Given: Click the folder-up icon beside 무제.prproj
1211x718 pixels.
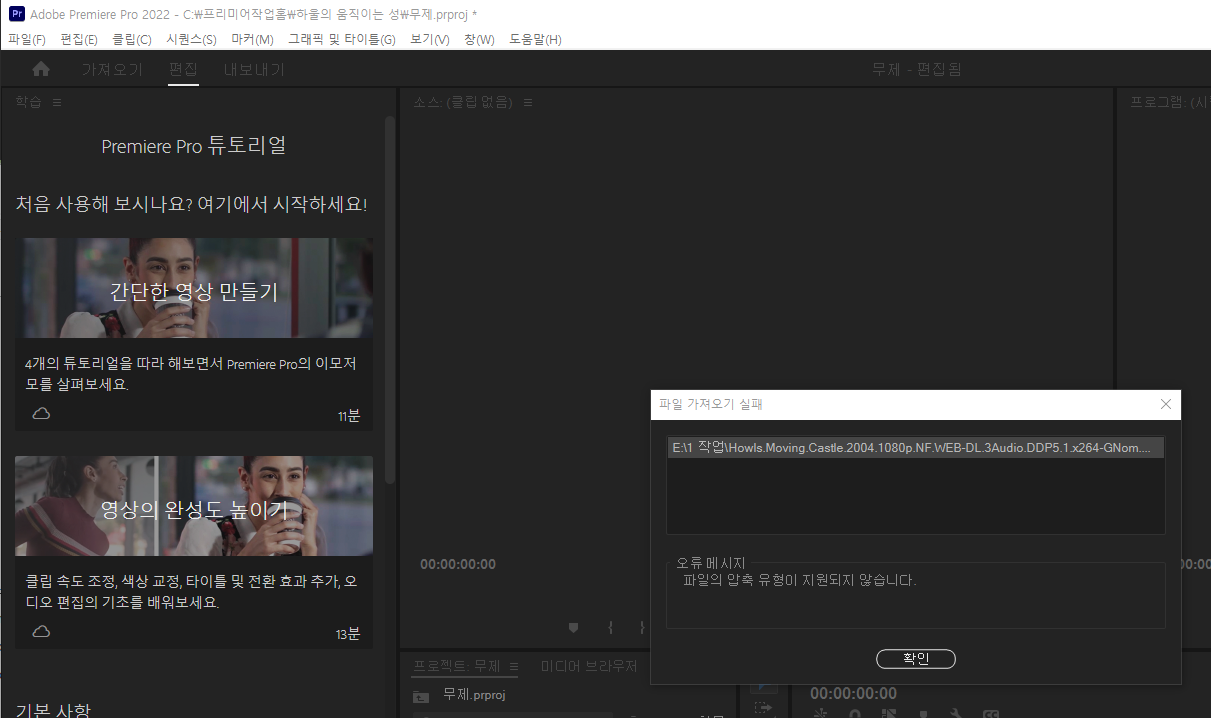Looking at the screenshot, I should (x=422, y=695).
